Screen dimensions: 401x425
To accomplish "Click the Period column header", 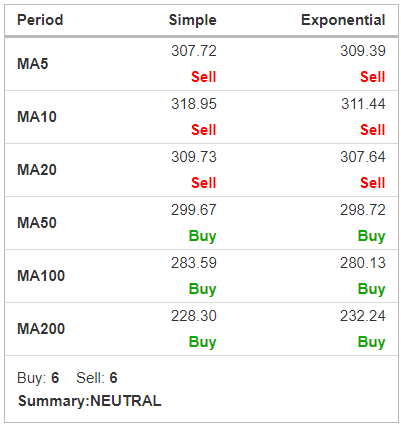I will pyautogui.click(x=40, y=20).
